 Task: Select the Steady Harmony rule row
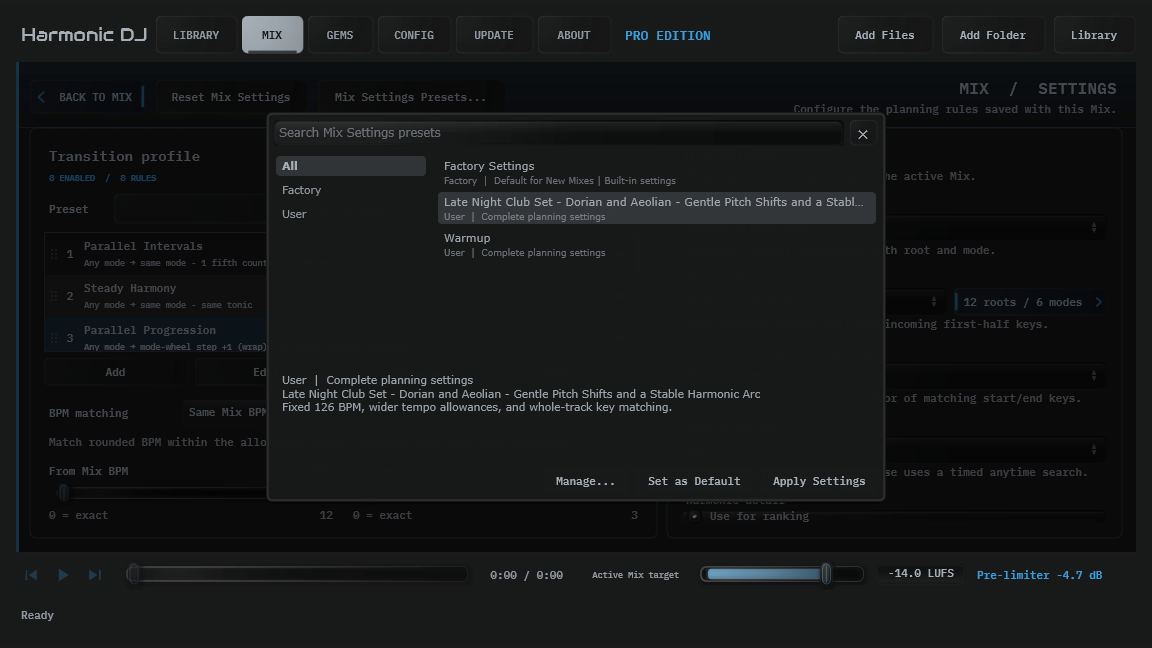pos(156,295)
